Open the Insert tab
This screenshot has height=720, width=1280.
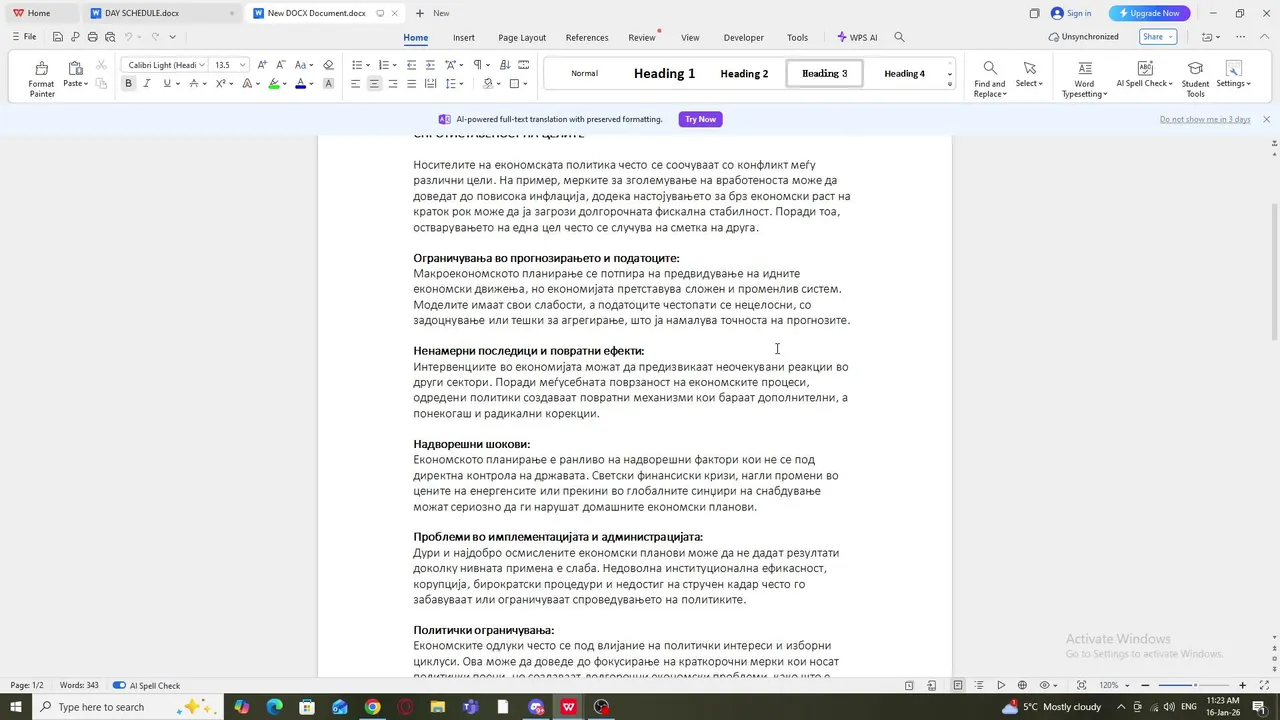(x=464, y=37)
